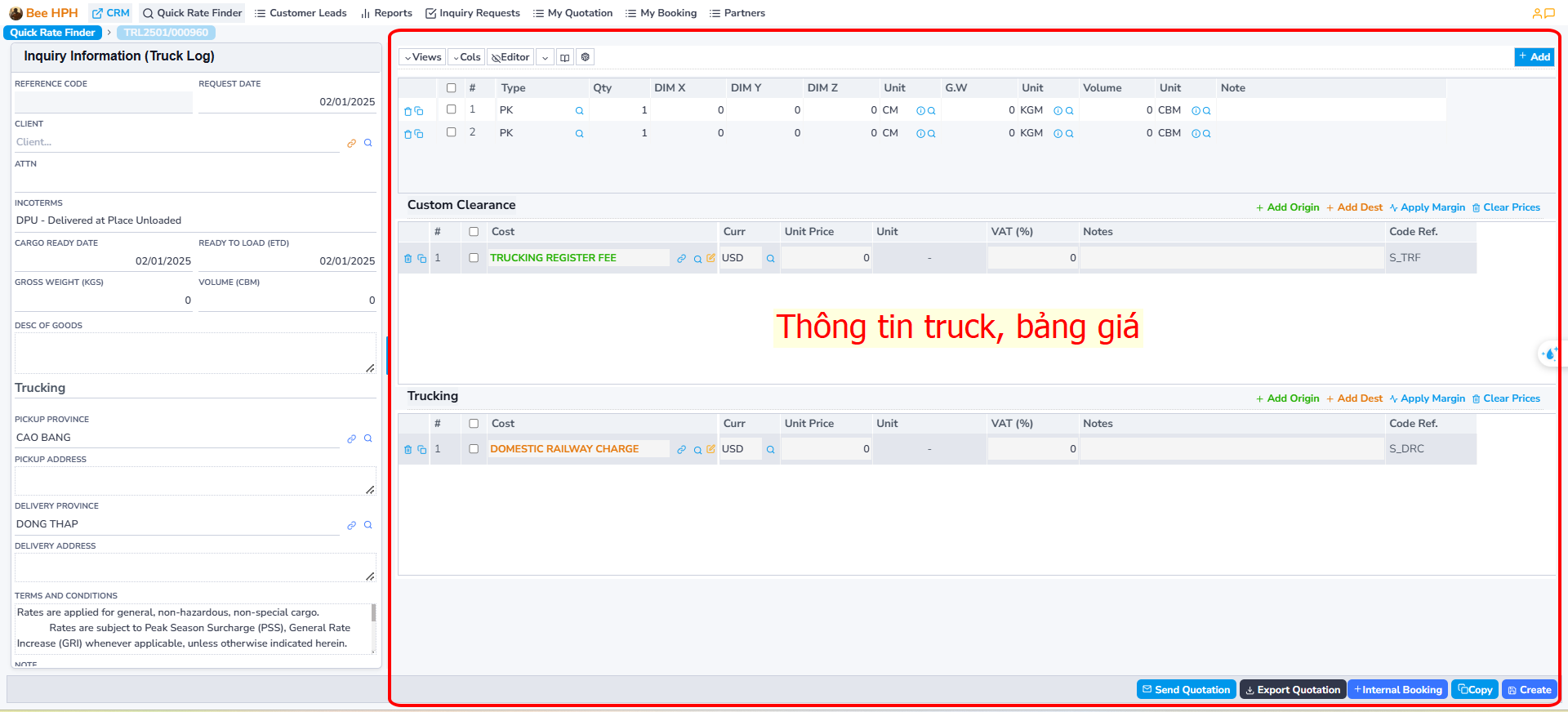Edit DOMESTIC RAILWAY CHARGE via pencil icon
The image size is (1568, 712).
pyautogui.click(x=710, y=449)
